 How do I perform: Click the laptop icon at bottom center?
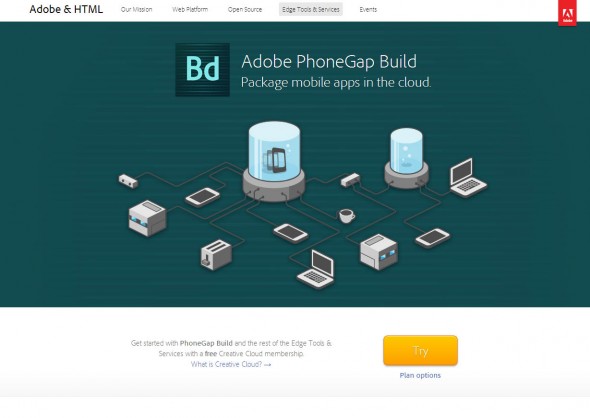(x=316, y=269)
